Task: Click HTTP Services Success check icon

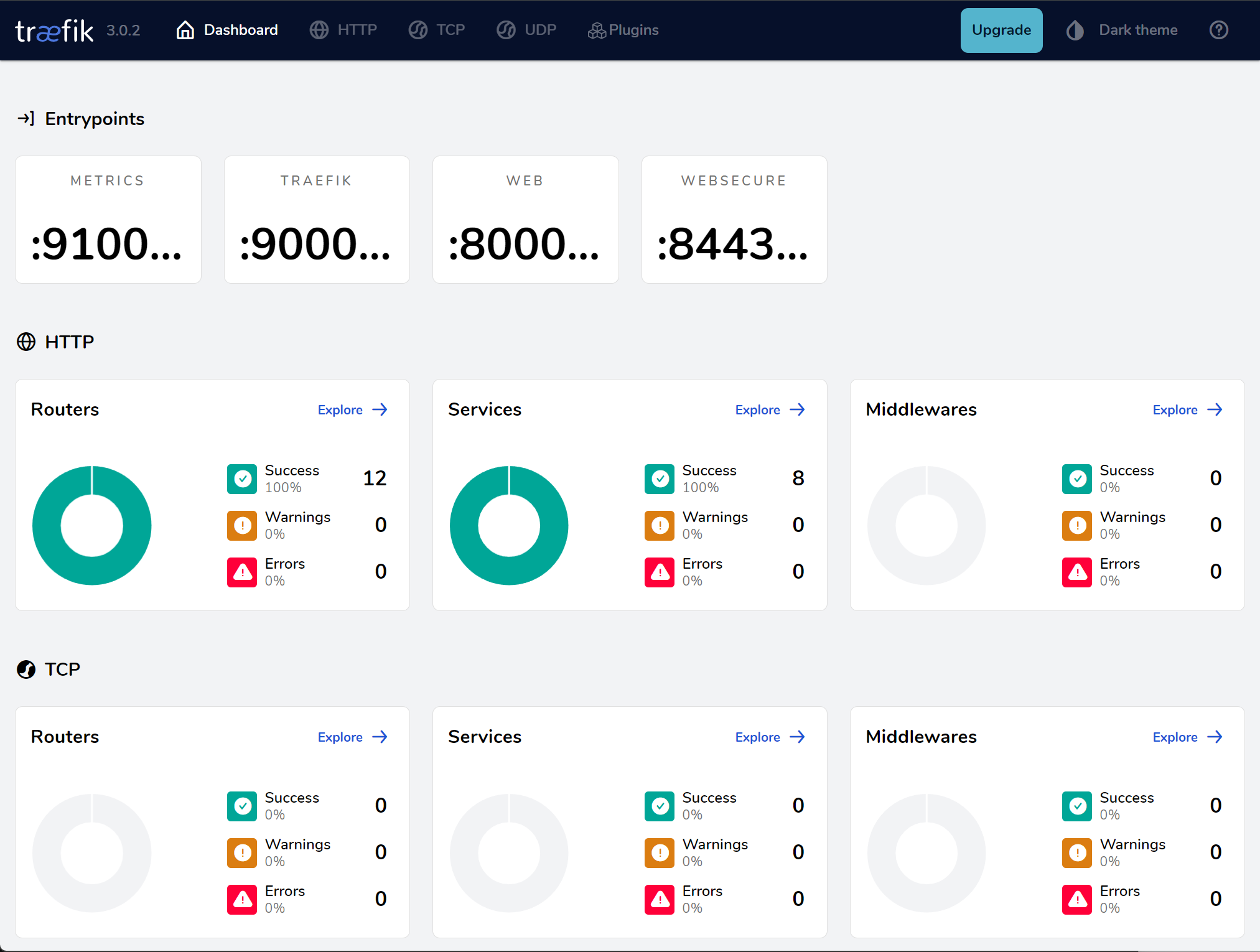Action: click(x=660, y=478)
